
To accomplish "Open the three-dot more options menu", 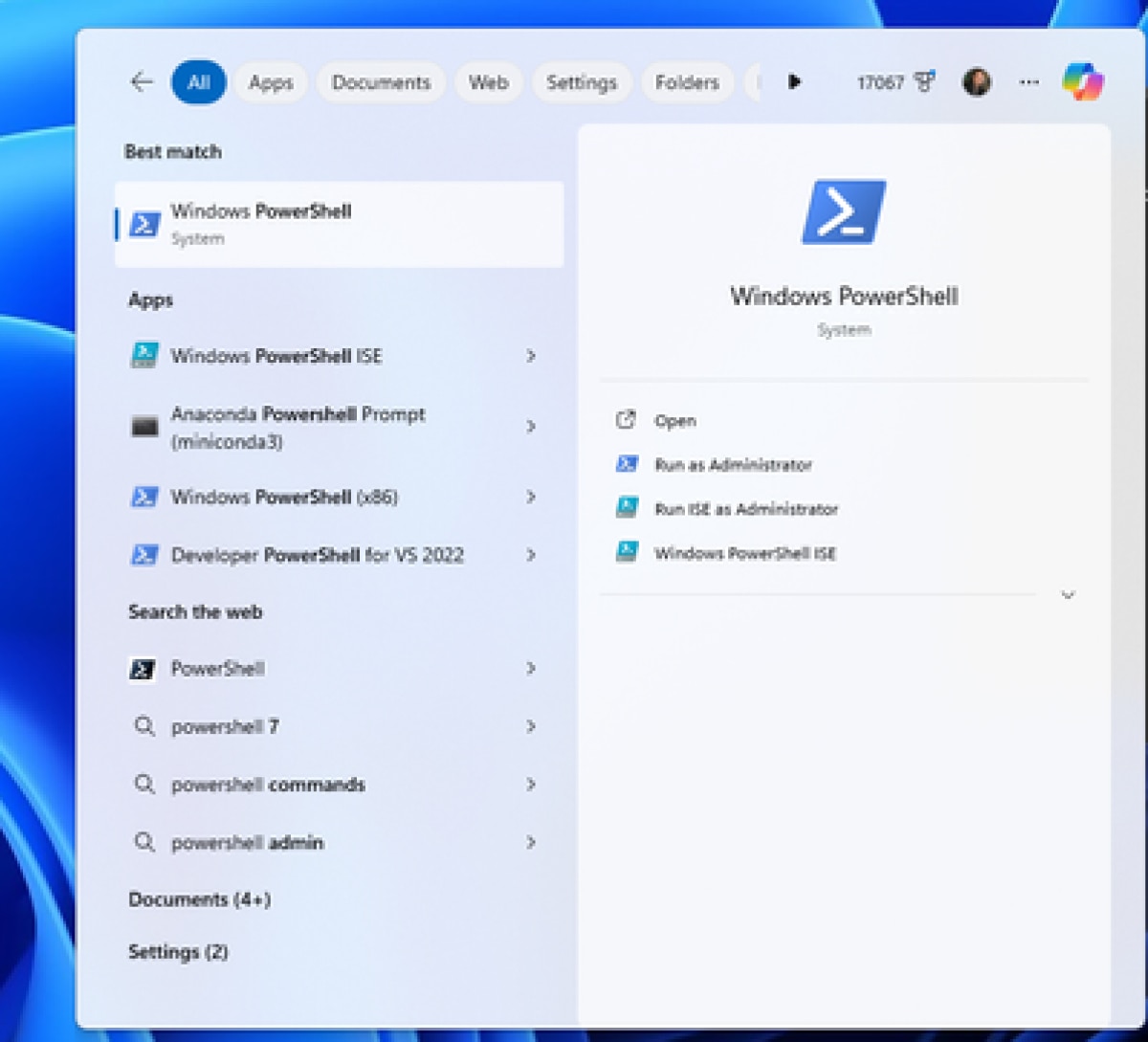I will (x=1028, y=82).
